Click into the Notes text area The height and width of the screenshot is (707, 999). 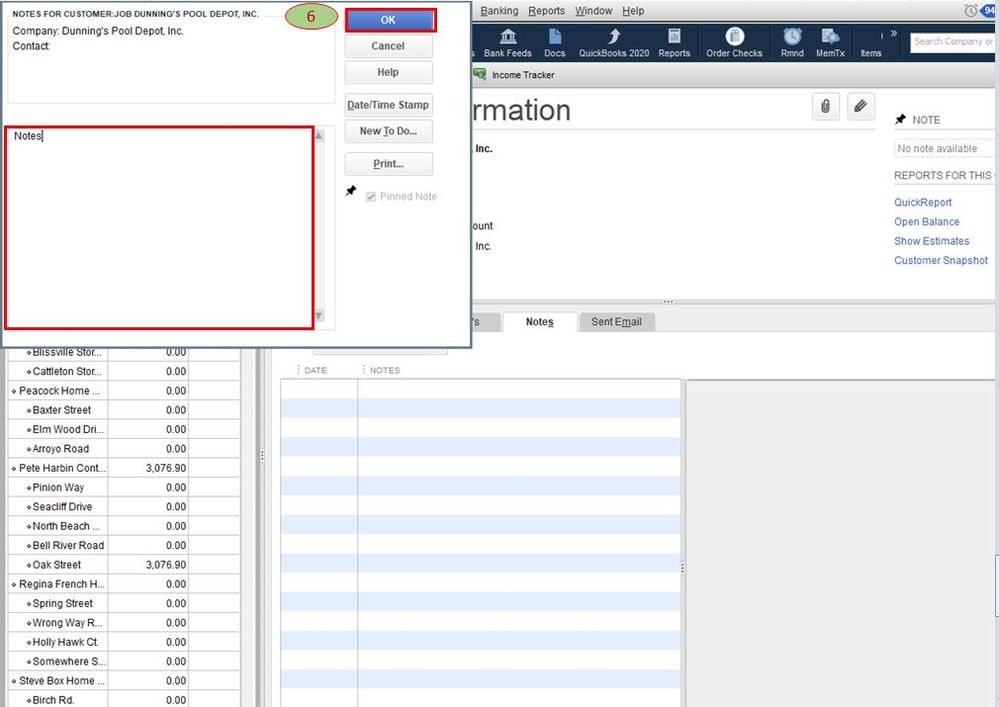(159, 228)
